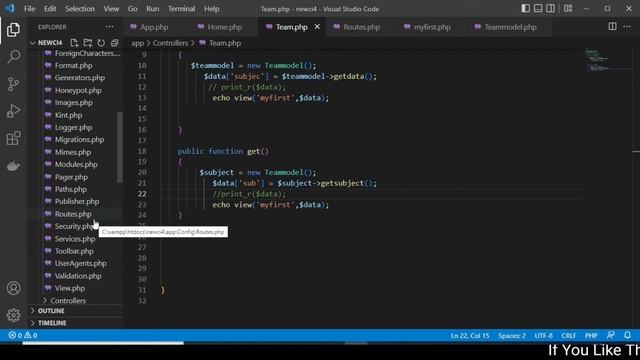
Task: Open editor More Actions ellipsis
Action: (627, 27)
